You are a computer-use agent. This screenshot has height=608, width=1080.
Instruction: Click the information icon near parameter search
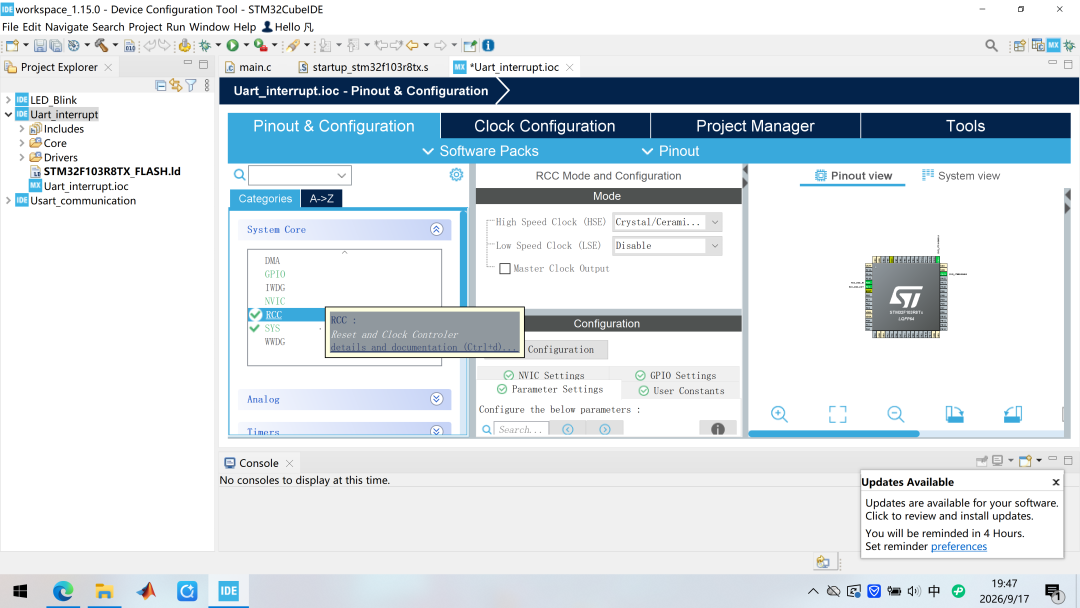(717, 429)
